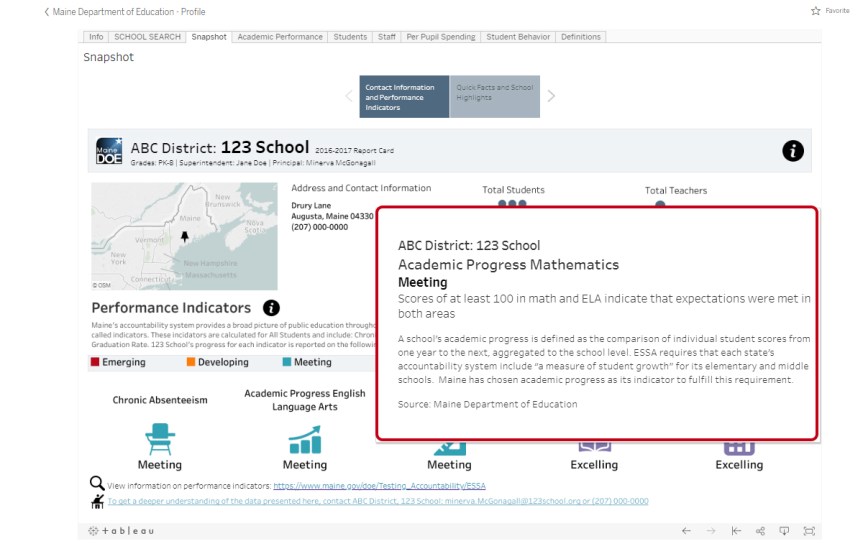Go to next story point with right chevron
This screenshot has height=549, width=863.
coord(551,97)
